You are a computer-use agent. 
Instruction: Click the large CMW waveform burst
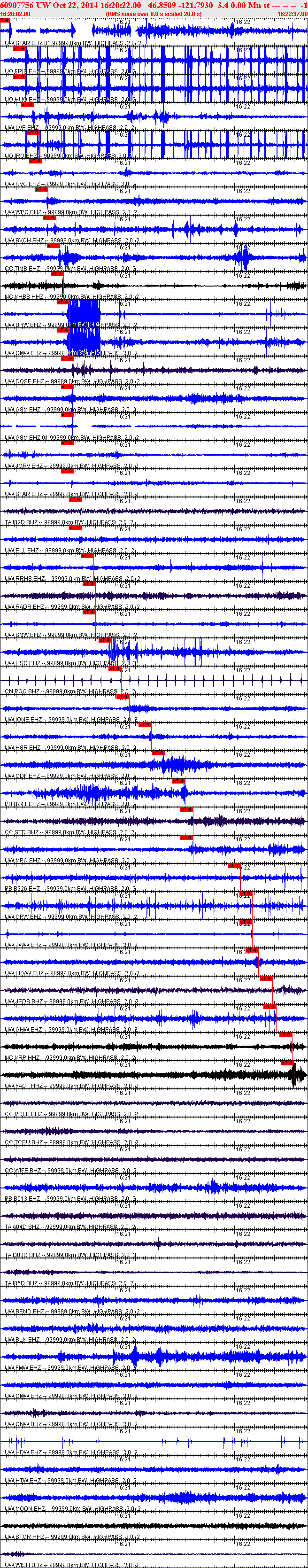point(84,342)
